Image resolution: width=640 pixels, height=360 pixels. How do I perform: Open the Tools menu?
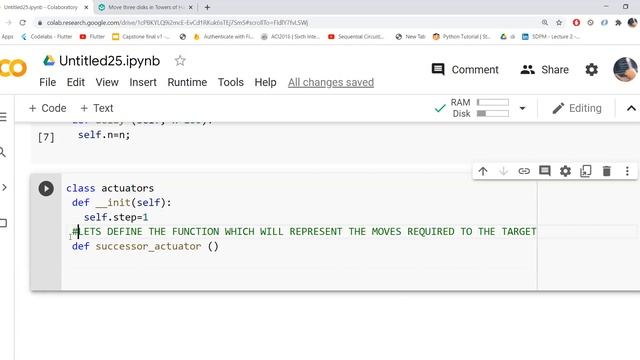click(x=231, y=82)
